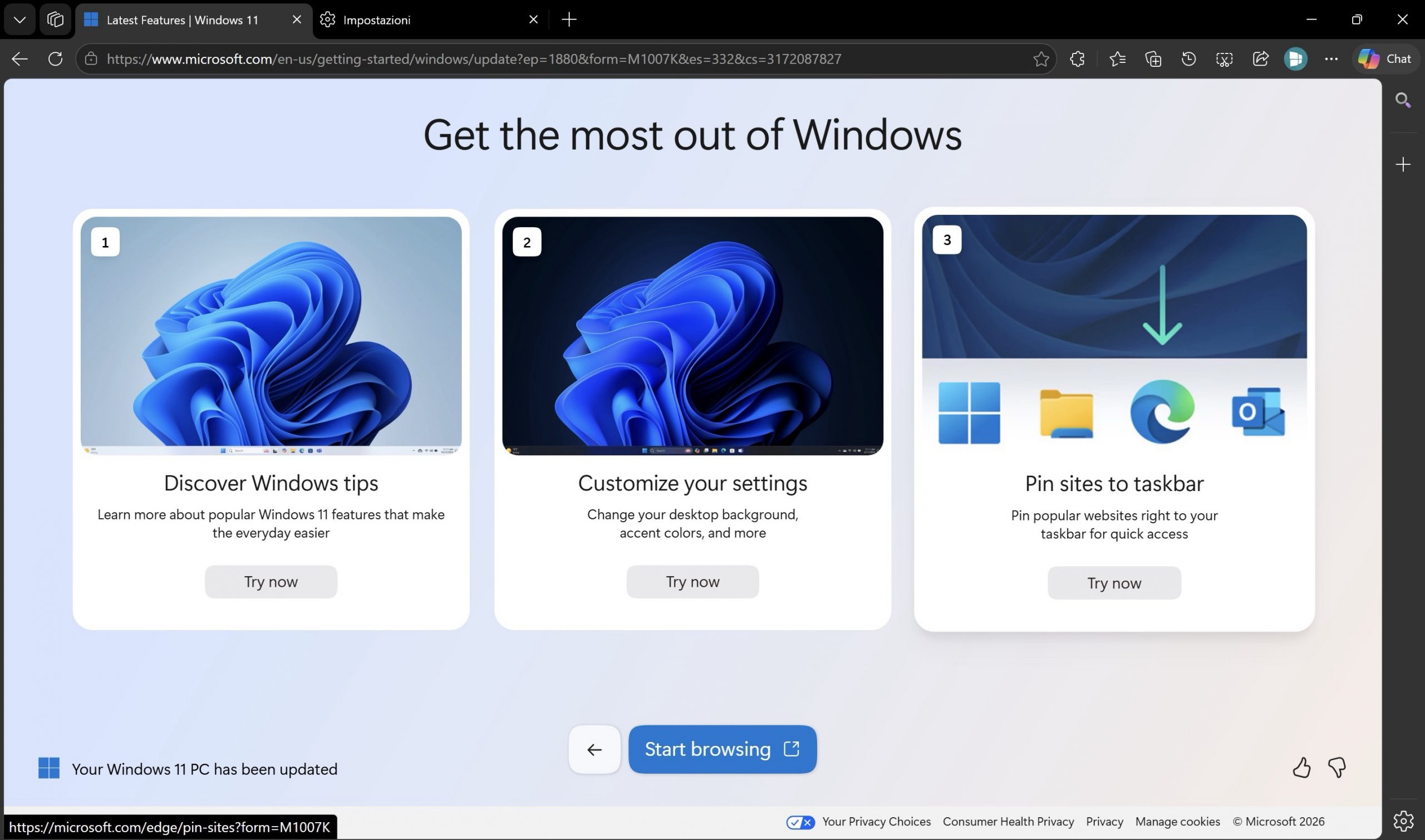Try now under Customize your settings
1425x840 pixels.
692,582
